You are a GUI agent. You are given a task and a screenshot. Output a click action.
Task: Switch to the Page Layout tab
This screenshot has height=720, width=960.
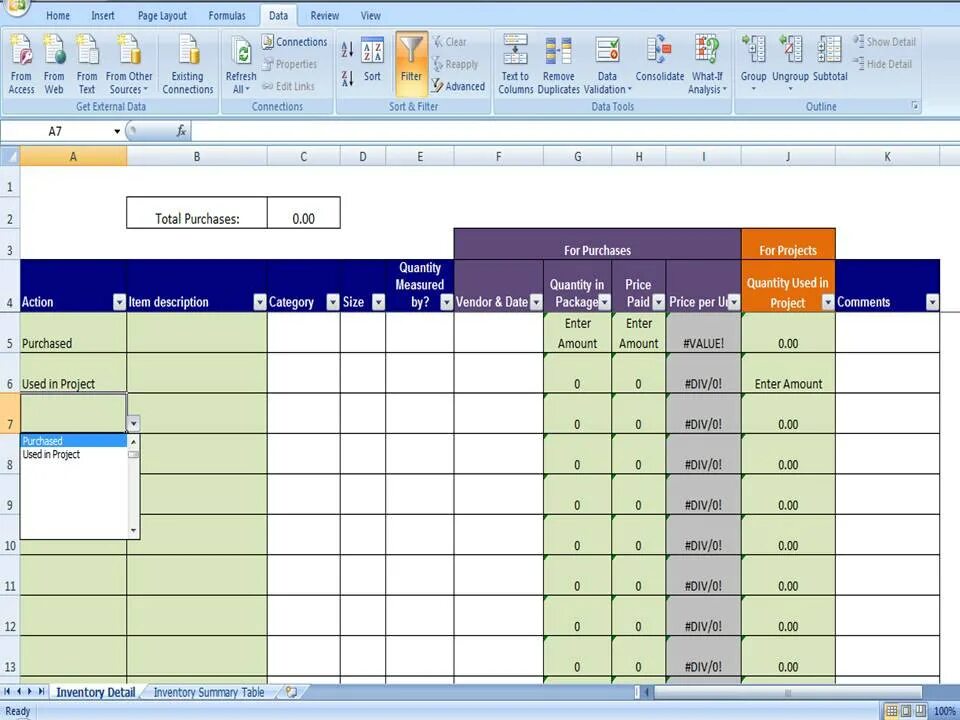(x=162, y=15)
